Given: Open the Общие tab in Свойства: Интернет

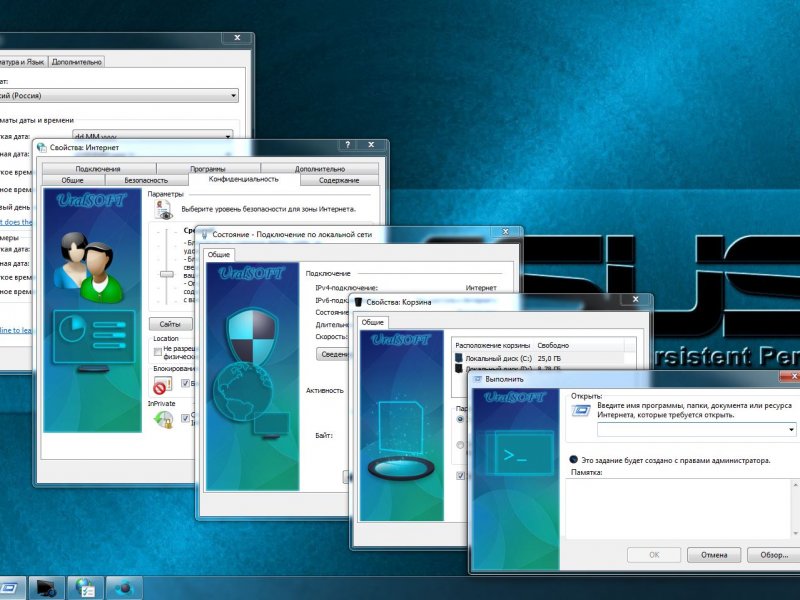Looking at the screenshot, I should point(73,180).
